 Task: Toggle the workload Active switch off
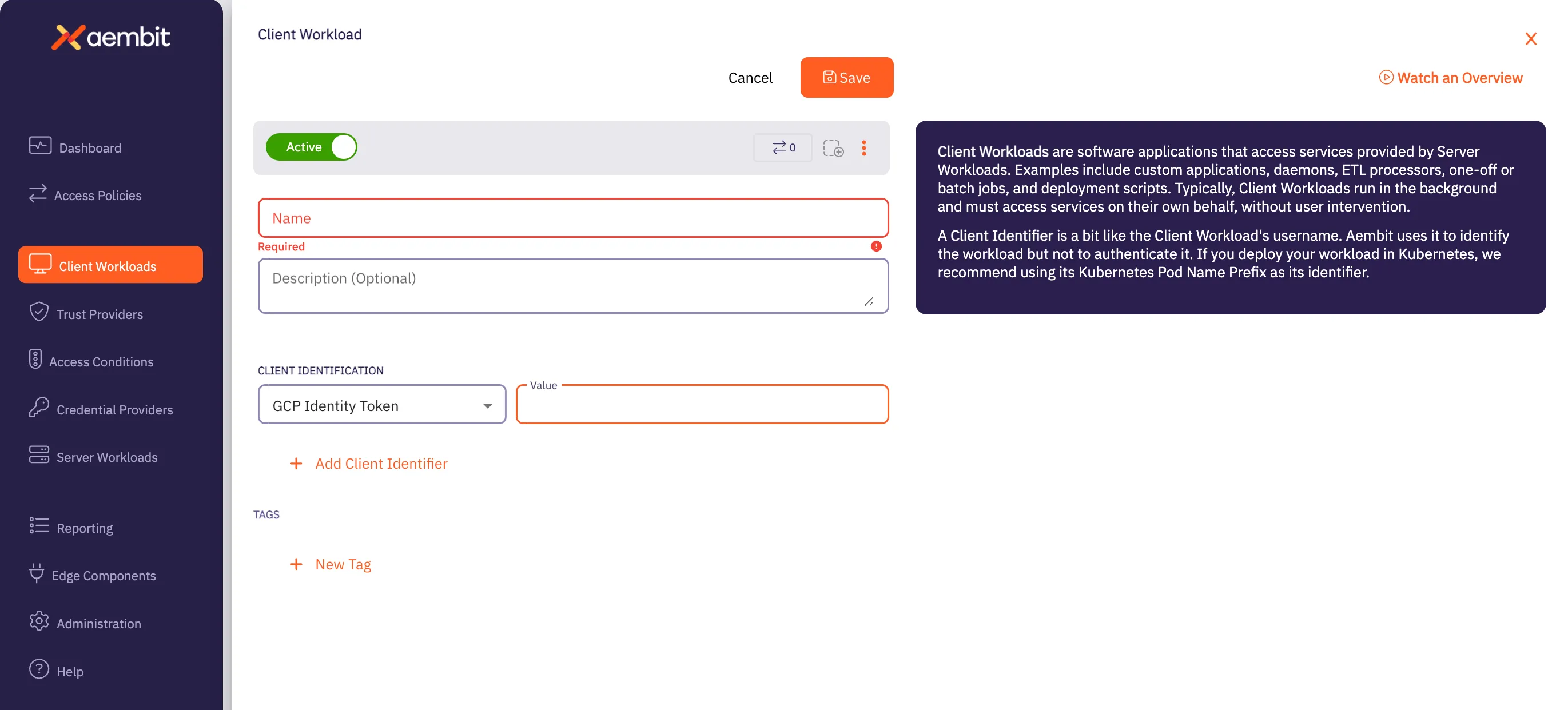[312, 146]
